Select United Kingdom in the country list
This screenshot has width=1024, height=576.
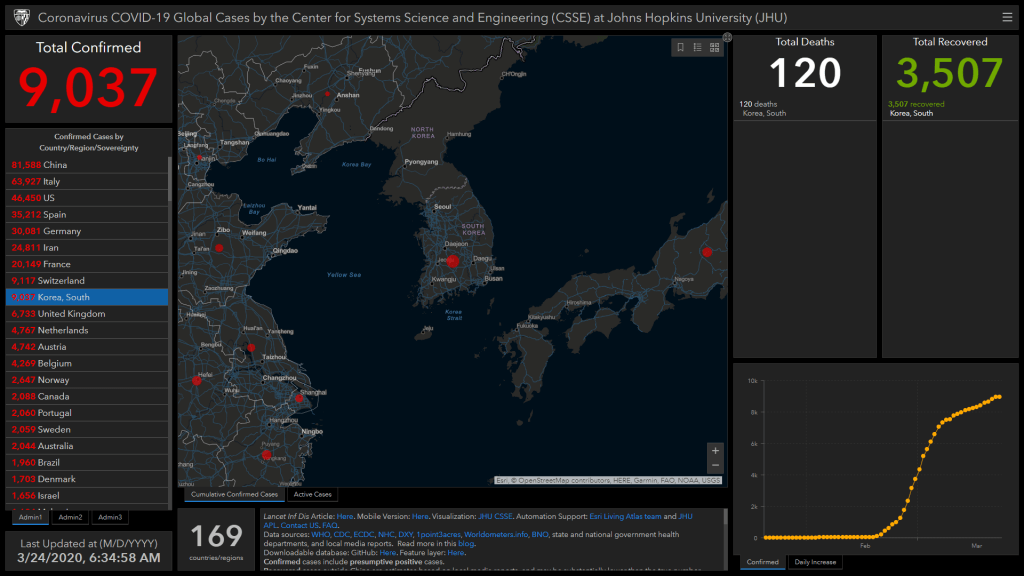point(87,314)
